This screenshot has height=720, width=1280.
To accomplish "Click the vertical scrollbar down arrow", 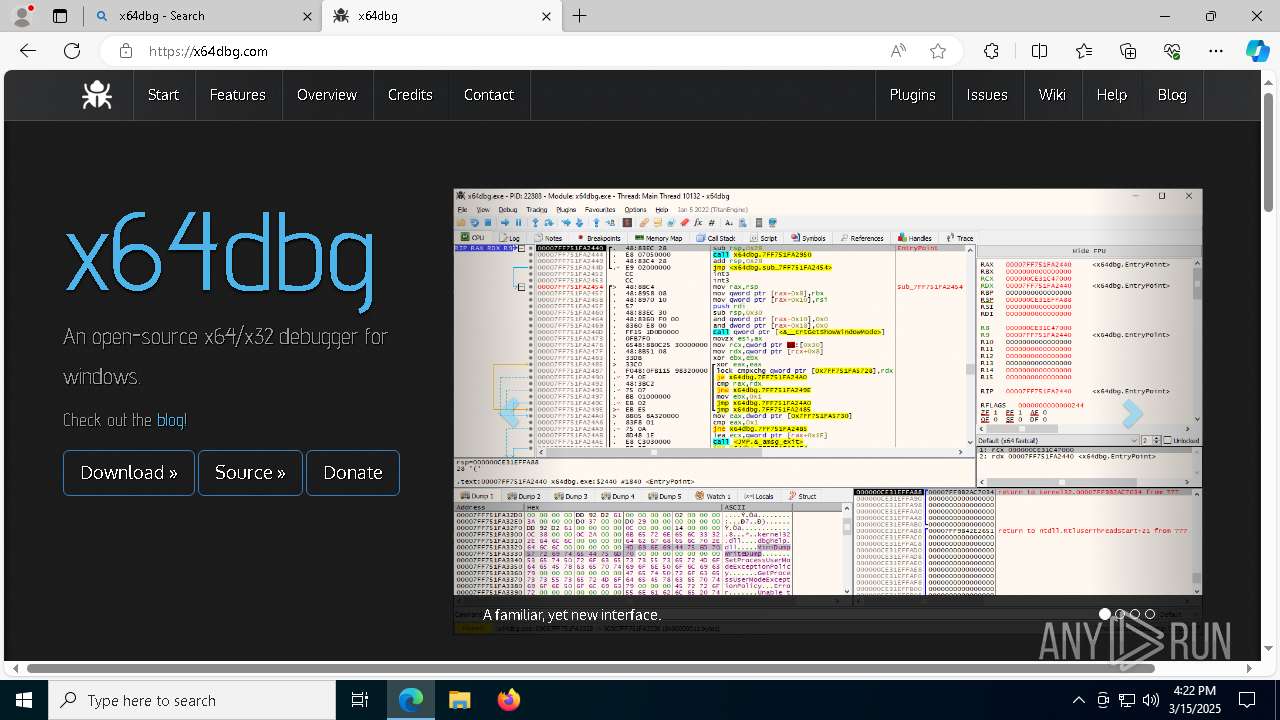I will coord(1269,649).
